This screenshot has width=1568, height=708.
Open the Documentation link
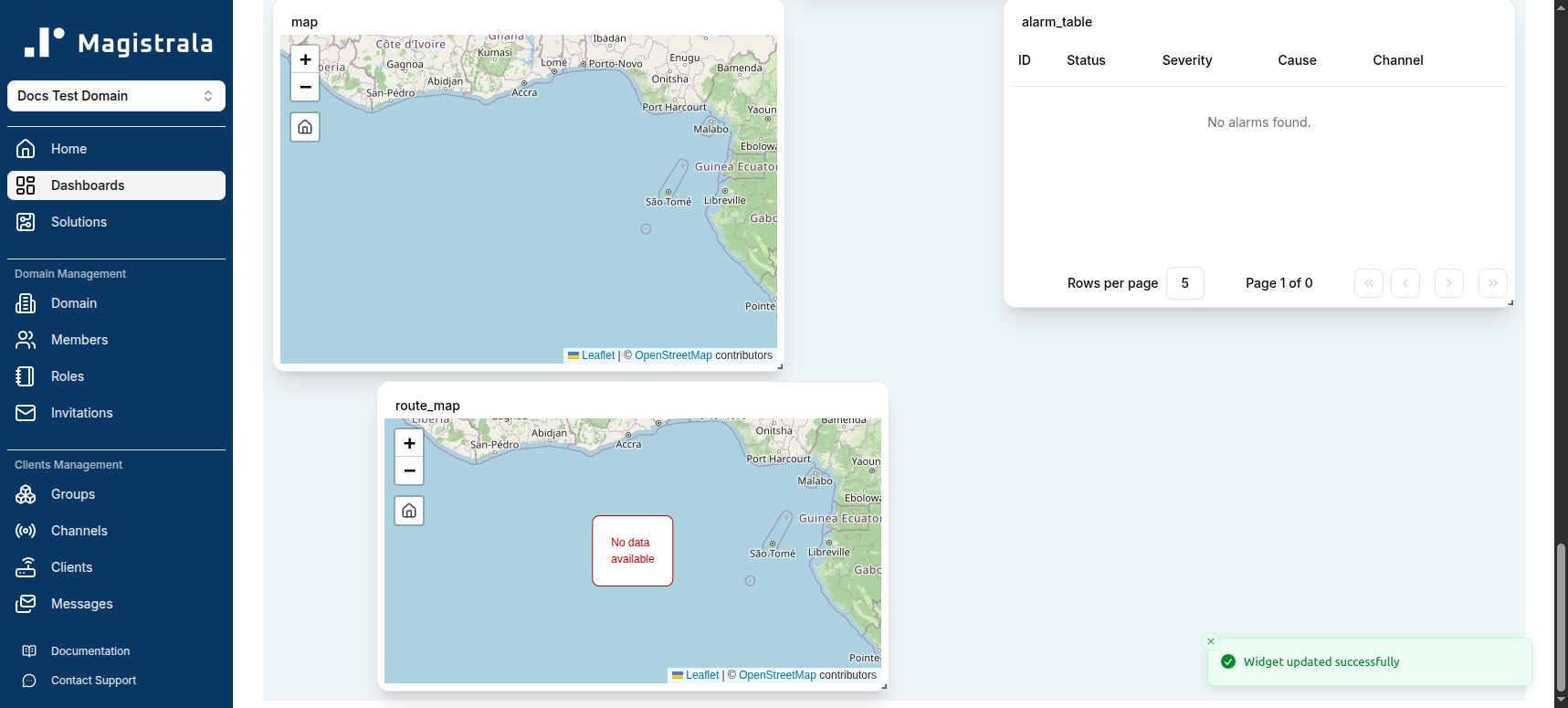(90, 651)
